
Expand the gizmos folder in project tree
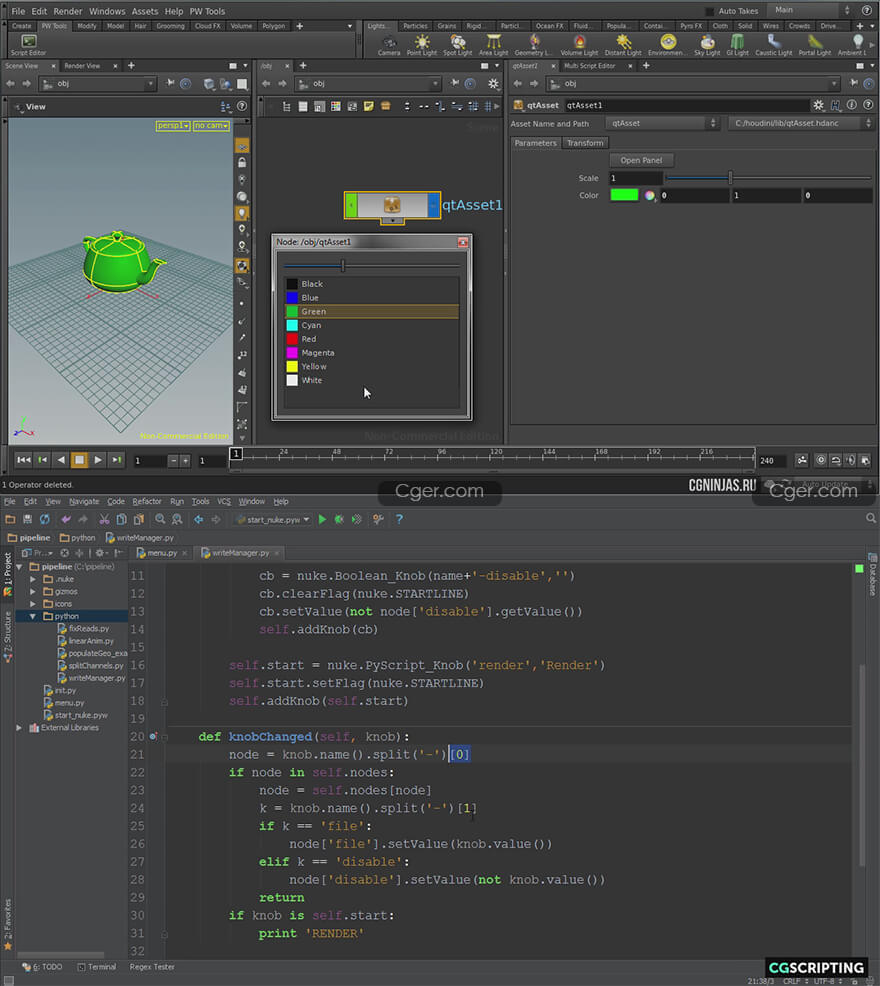point(33,592)
